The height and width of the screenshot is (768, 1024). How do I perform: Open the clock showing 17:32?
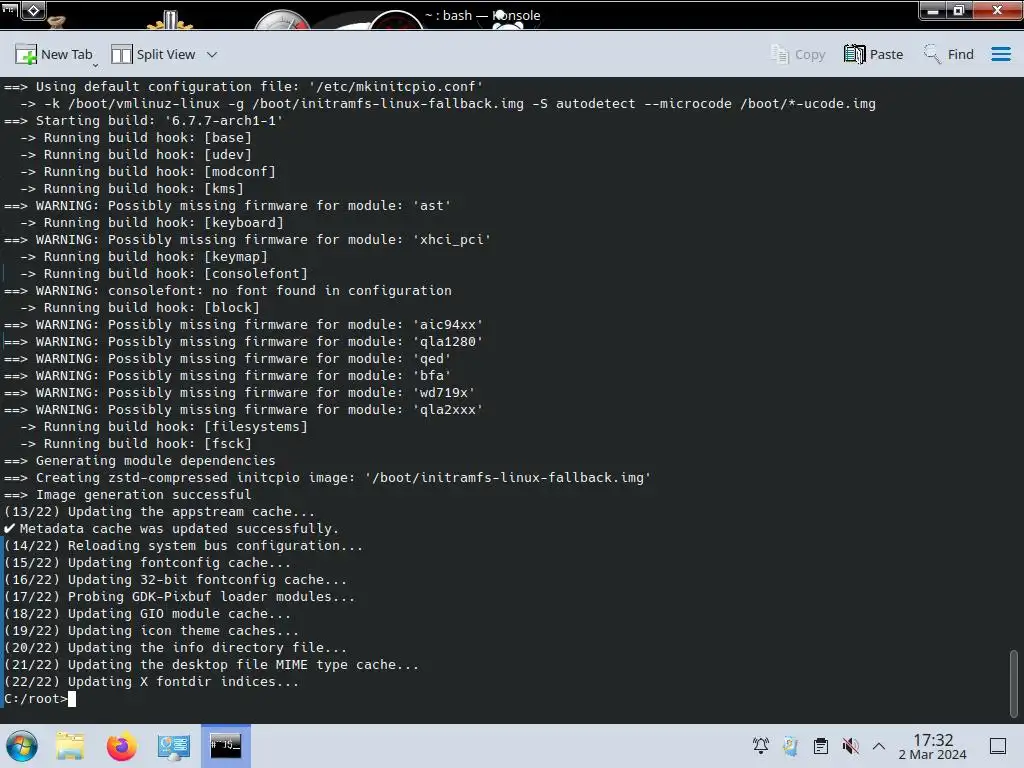[x=933, y=746]
